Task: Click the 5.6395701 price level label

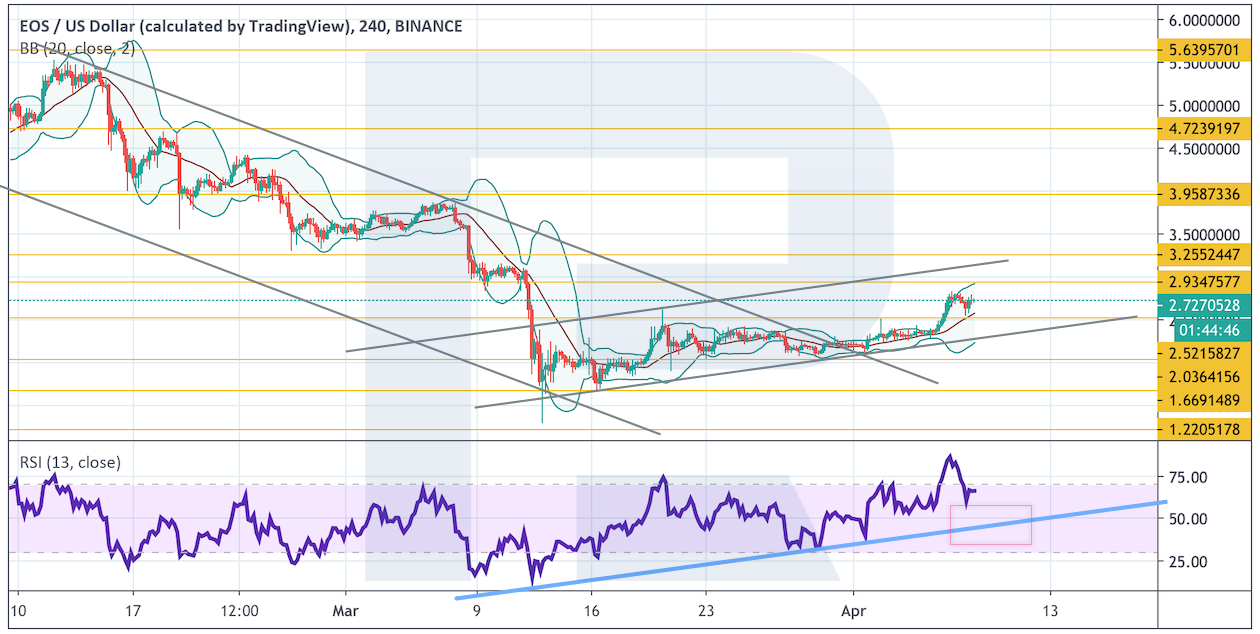Action: click(1204, 49)
